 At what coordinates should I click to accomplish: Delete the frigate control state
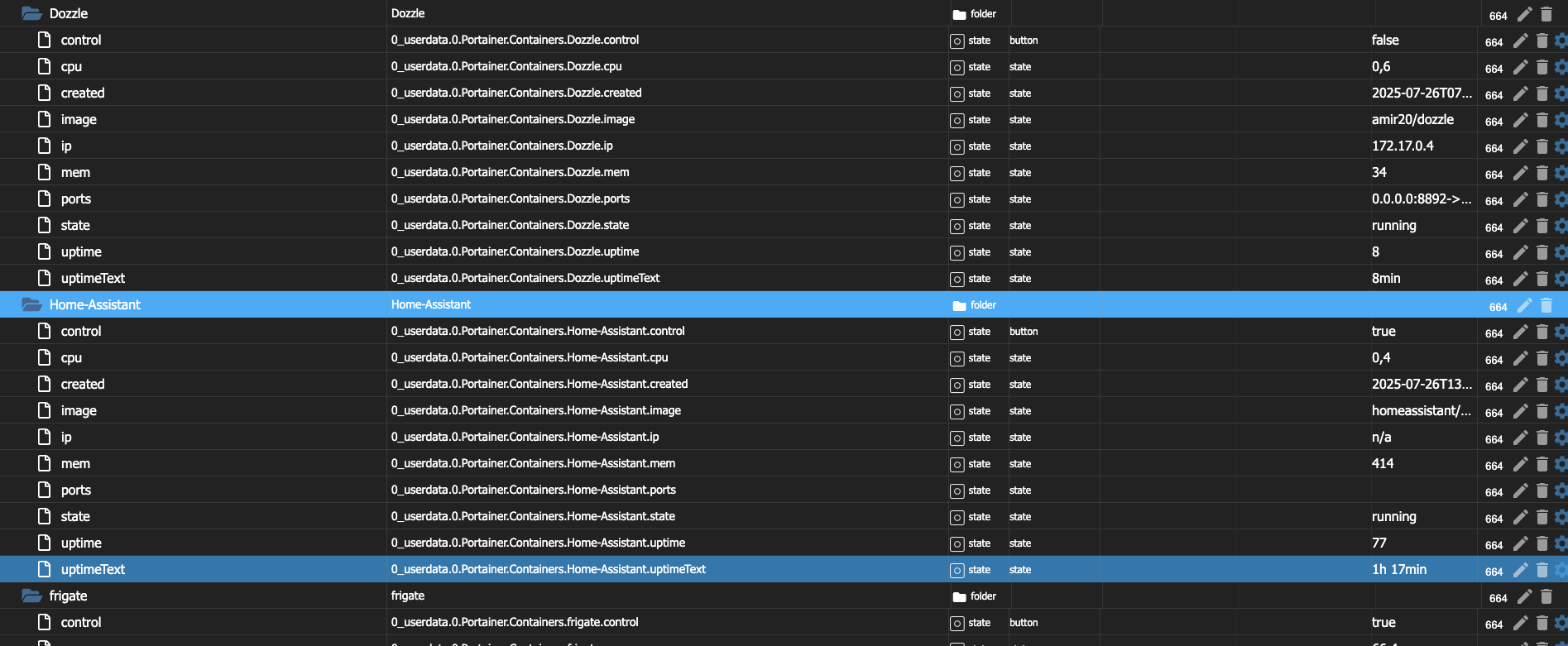tap(1542, 623)
